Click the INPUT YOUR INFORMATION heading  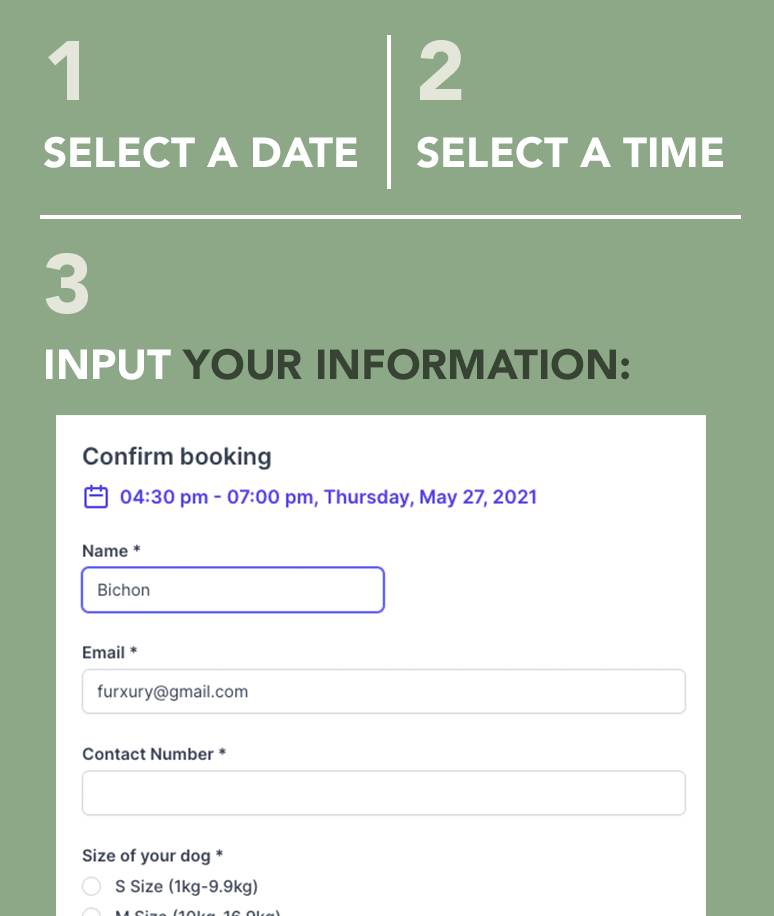coord(338,365)
